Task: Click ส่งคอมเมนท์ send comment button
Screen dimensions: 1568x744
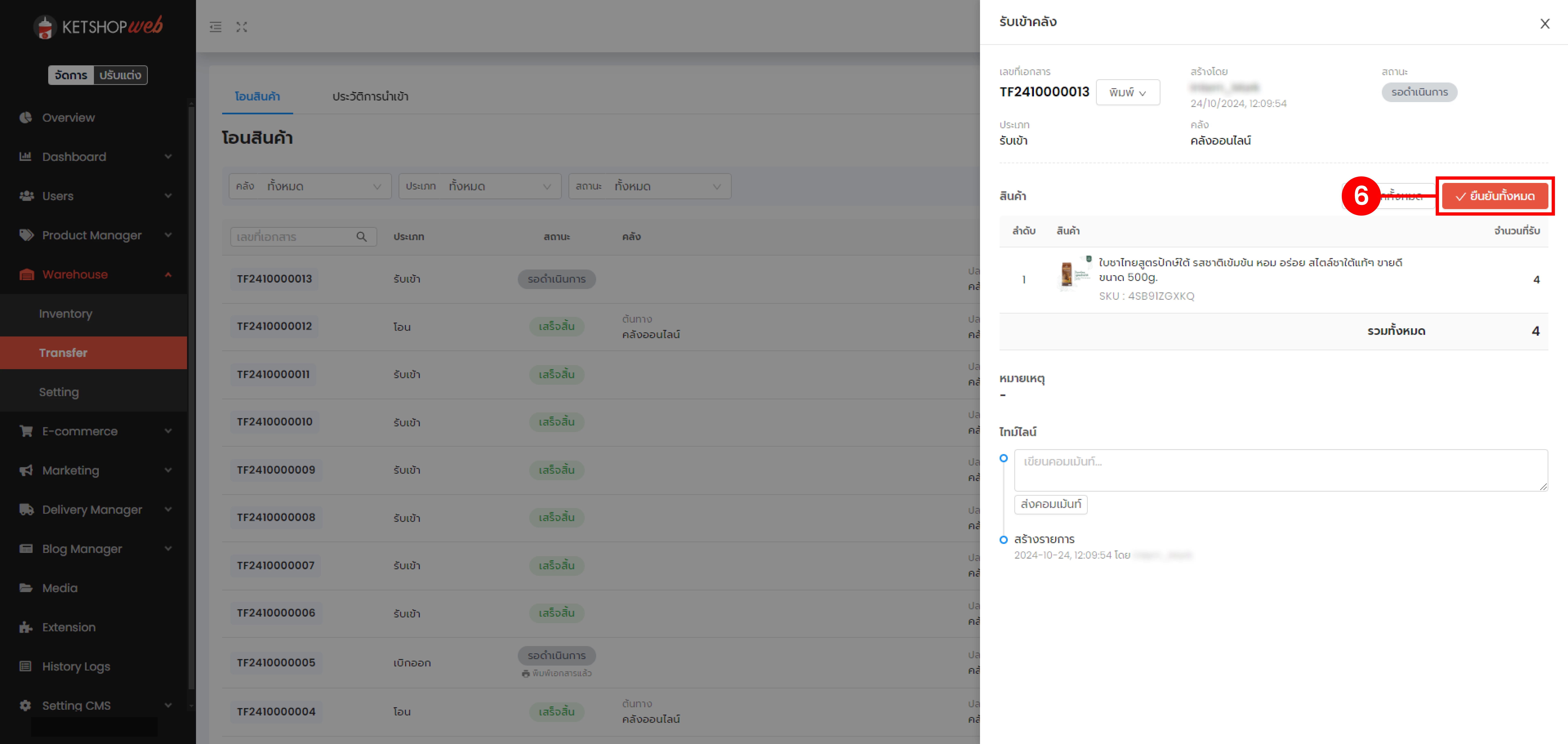Action: point(1051,505)
